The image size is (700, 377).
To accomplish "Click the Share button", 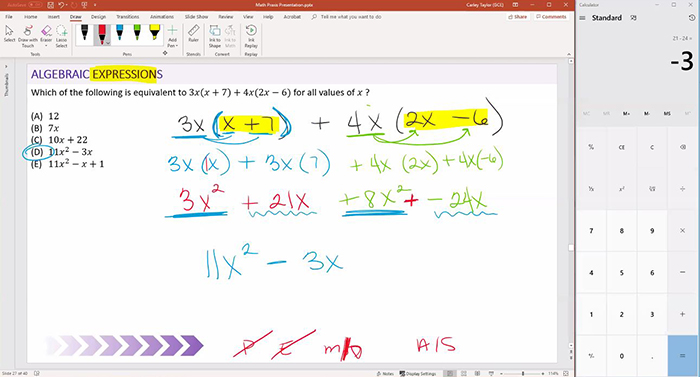I will [x=518, y=17].
